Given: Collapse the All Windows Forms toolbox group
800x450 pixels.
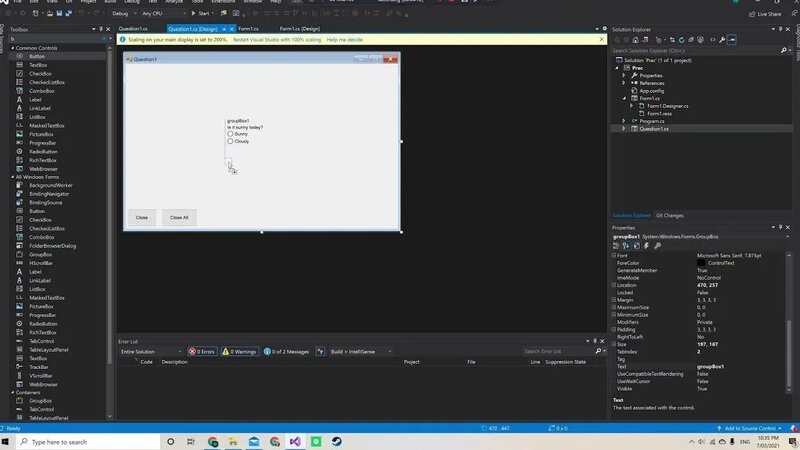Looking at the screenshot, I should click(x=12, y=177).
